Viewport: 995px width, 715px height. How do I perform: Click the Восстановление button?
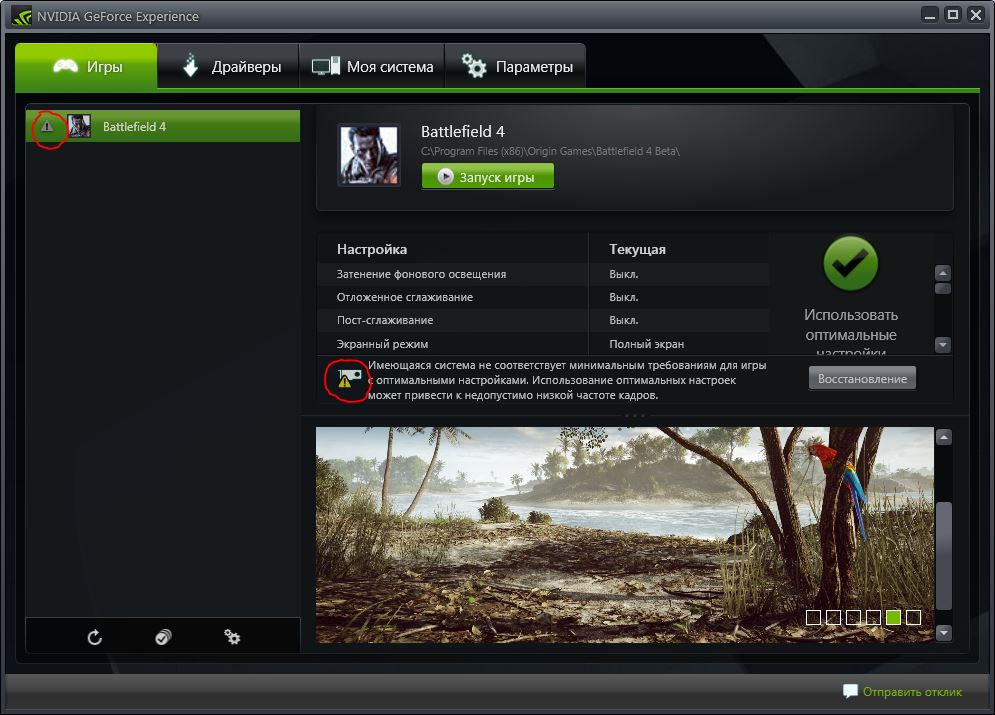(x=862, y=378)
